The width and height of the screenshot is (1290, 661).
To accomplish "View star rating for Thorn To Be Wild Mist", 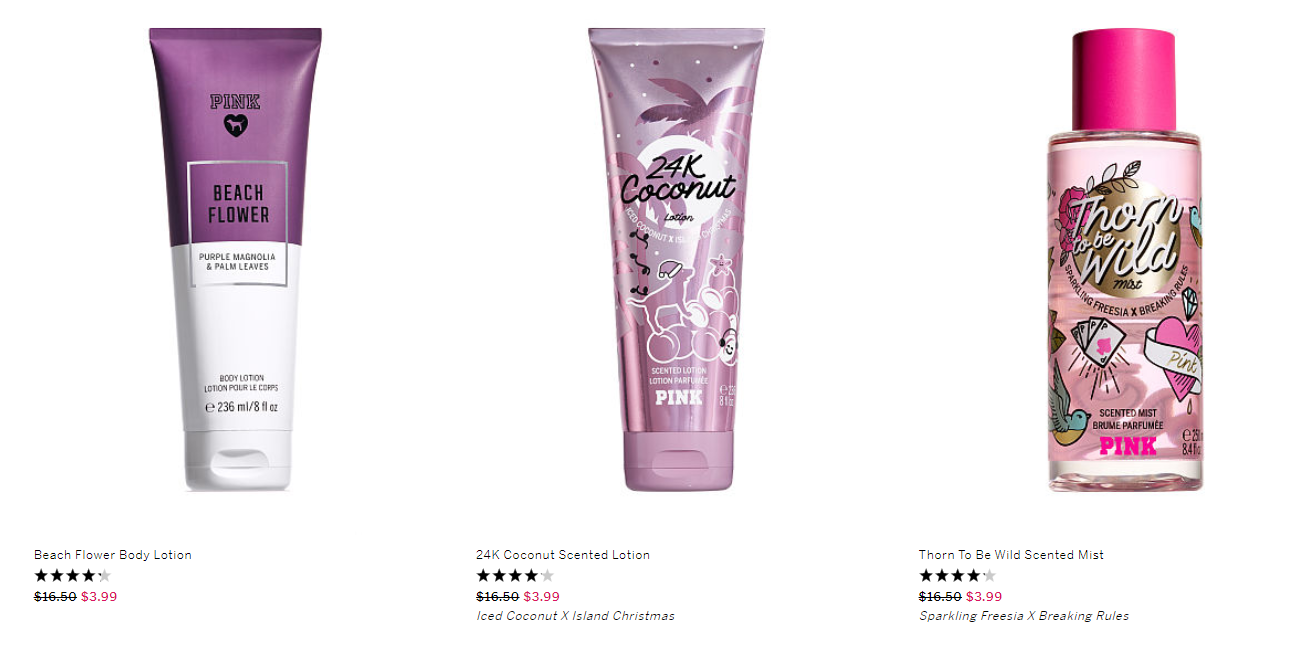I will click(x=958, y=576).
